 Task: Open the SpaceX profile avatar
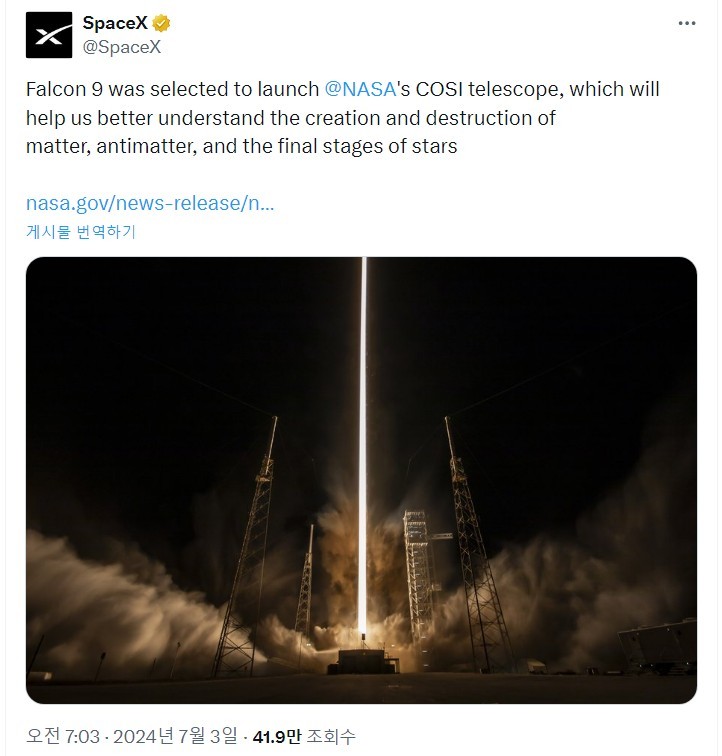(x=49, y=35)
